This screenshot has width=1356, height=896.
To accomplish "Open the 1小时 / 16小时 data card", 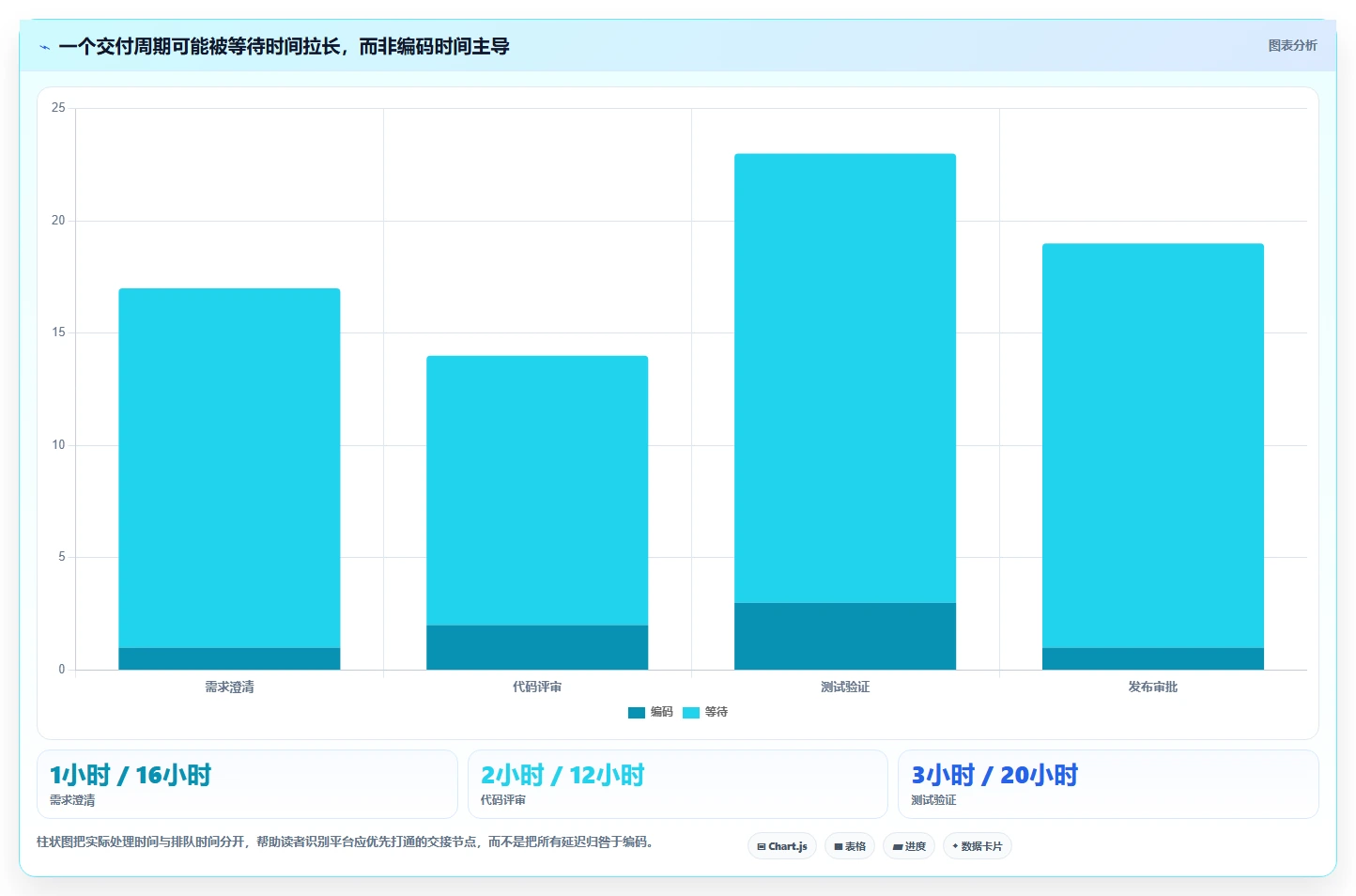I will click(x=247, y=784).
